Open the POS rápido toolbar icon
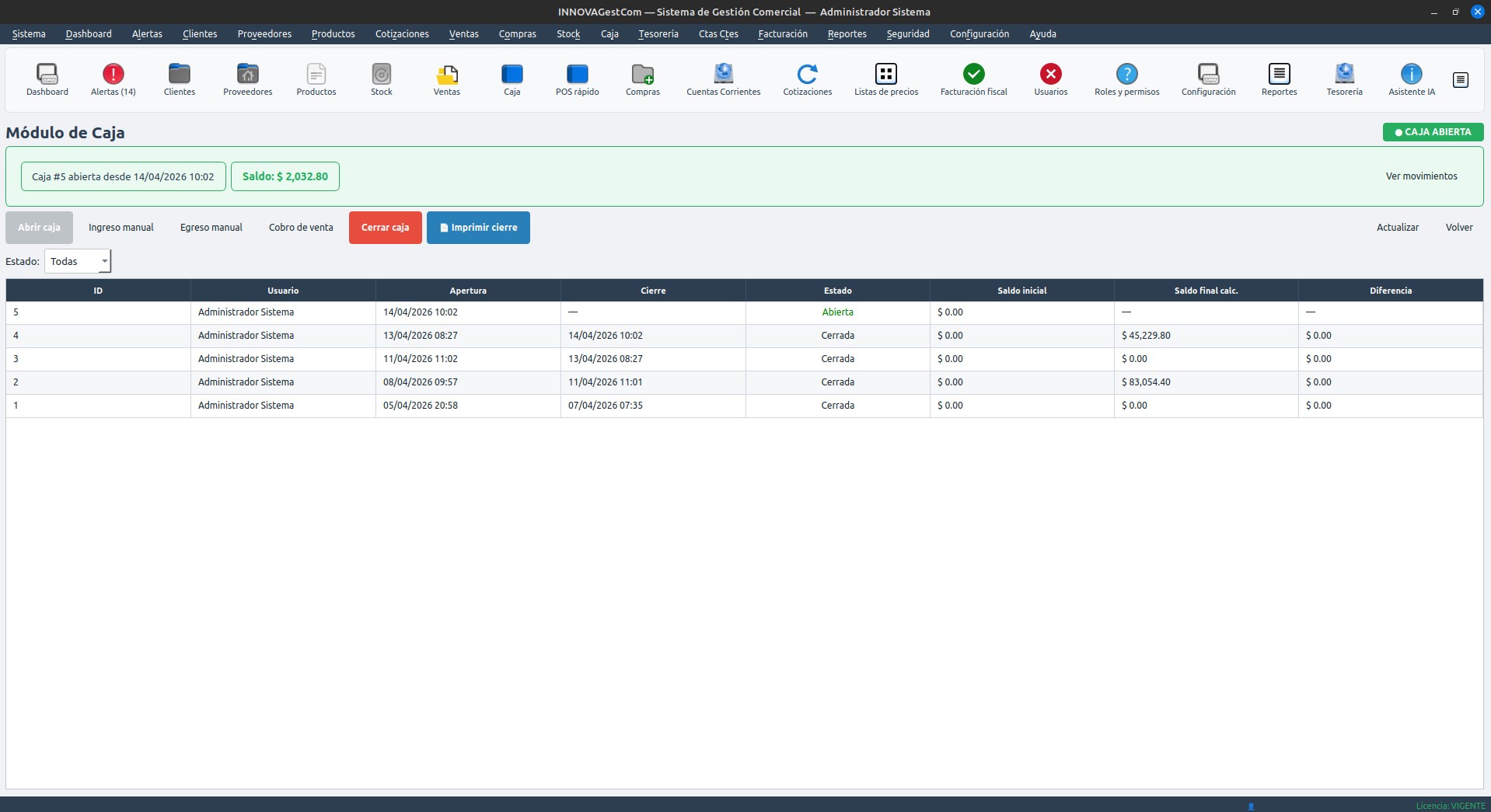Viewport: 1491px width, 812px height. tap(577, 75)
